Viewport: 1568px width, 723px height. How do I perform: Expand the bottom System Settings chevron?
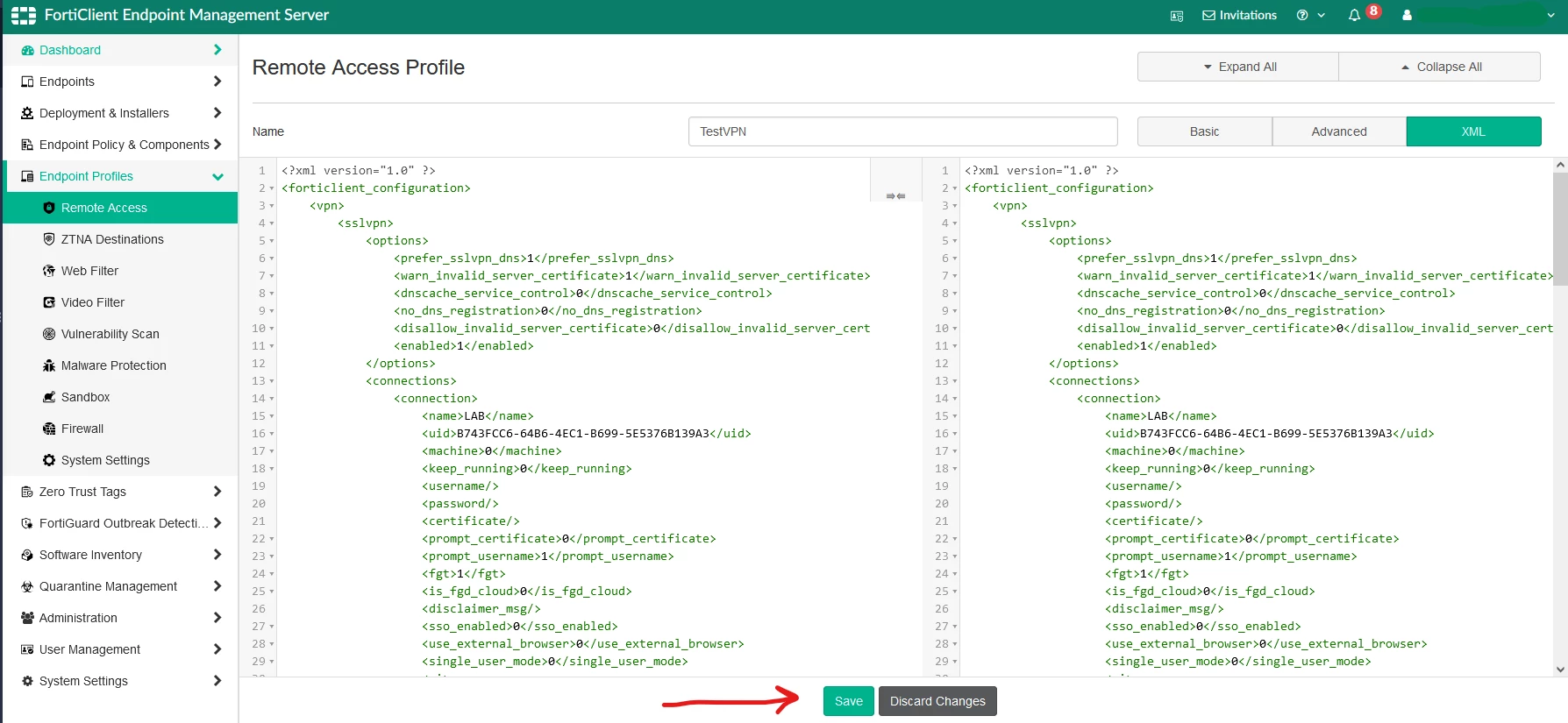217,681
